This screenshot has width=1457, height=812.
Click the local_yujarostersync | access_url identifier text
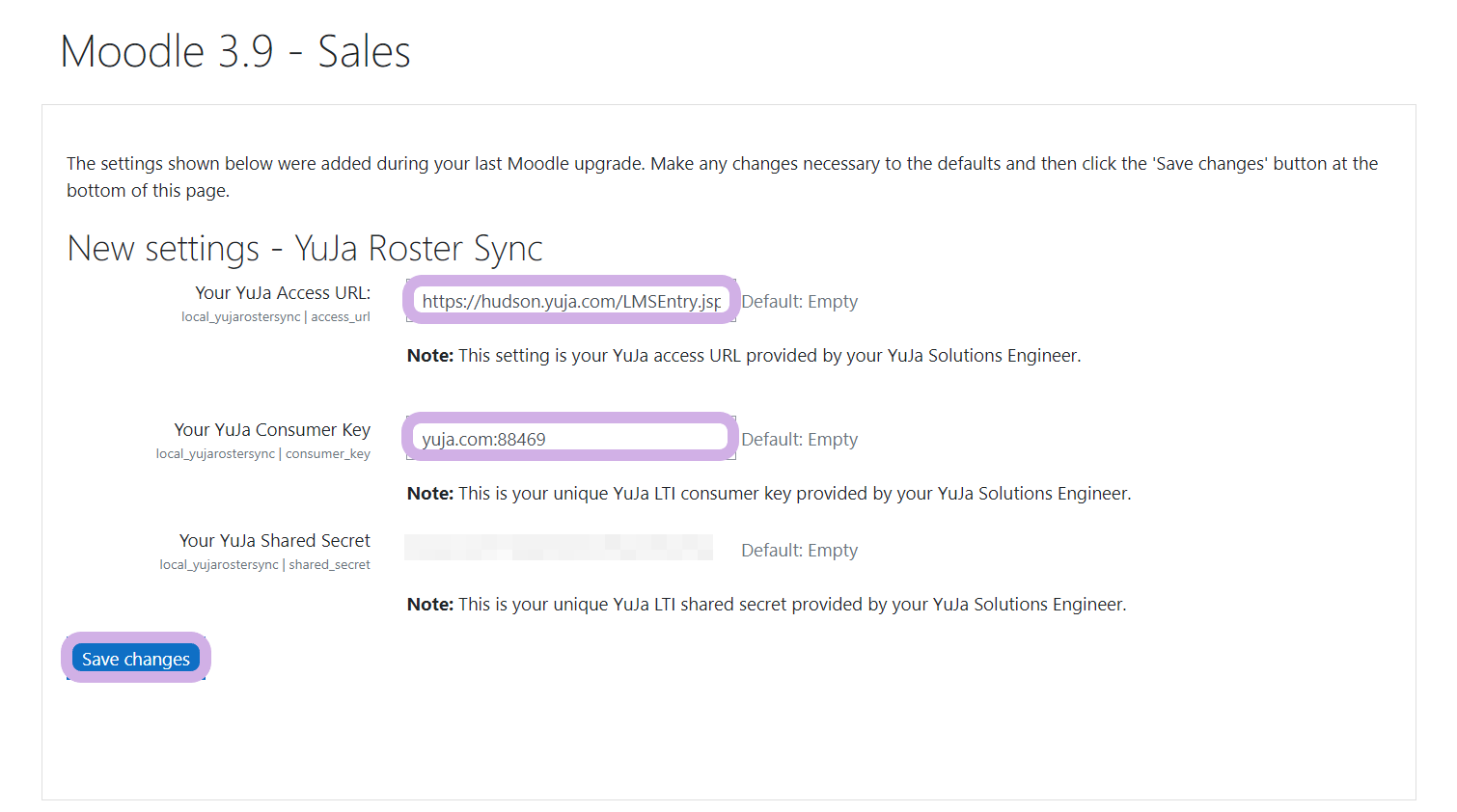(275, 317)
